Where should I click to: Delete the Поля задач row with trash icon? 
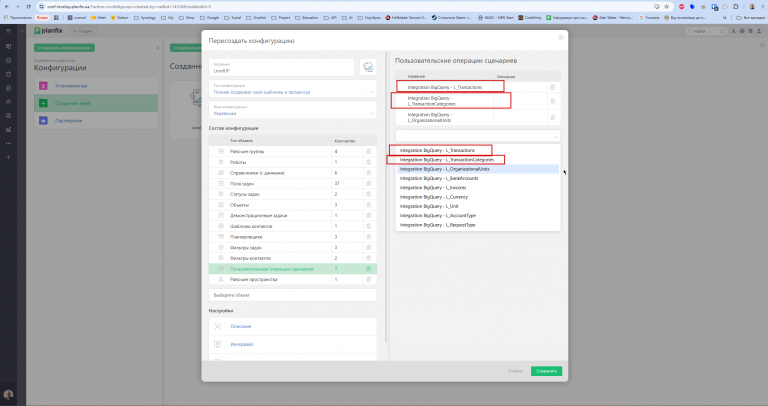(368, 184)
